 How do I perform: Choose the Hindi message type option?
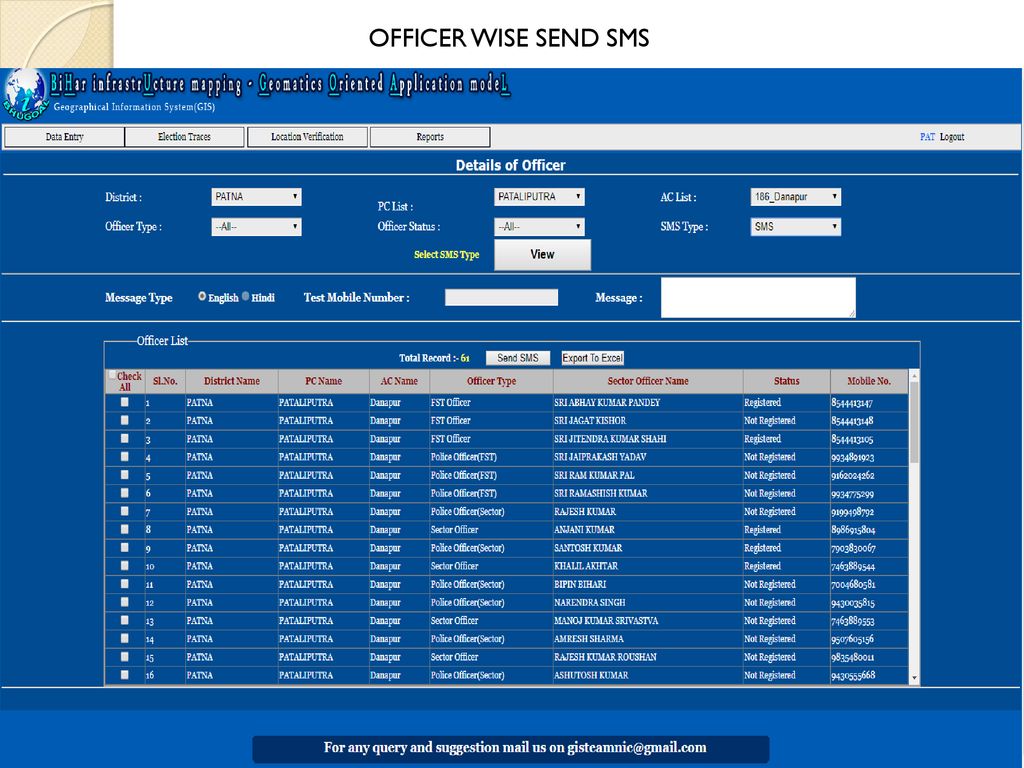pyautogui.click(x=246, y=297)
